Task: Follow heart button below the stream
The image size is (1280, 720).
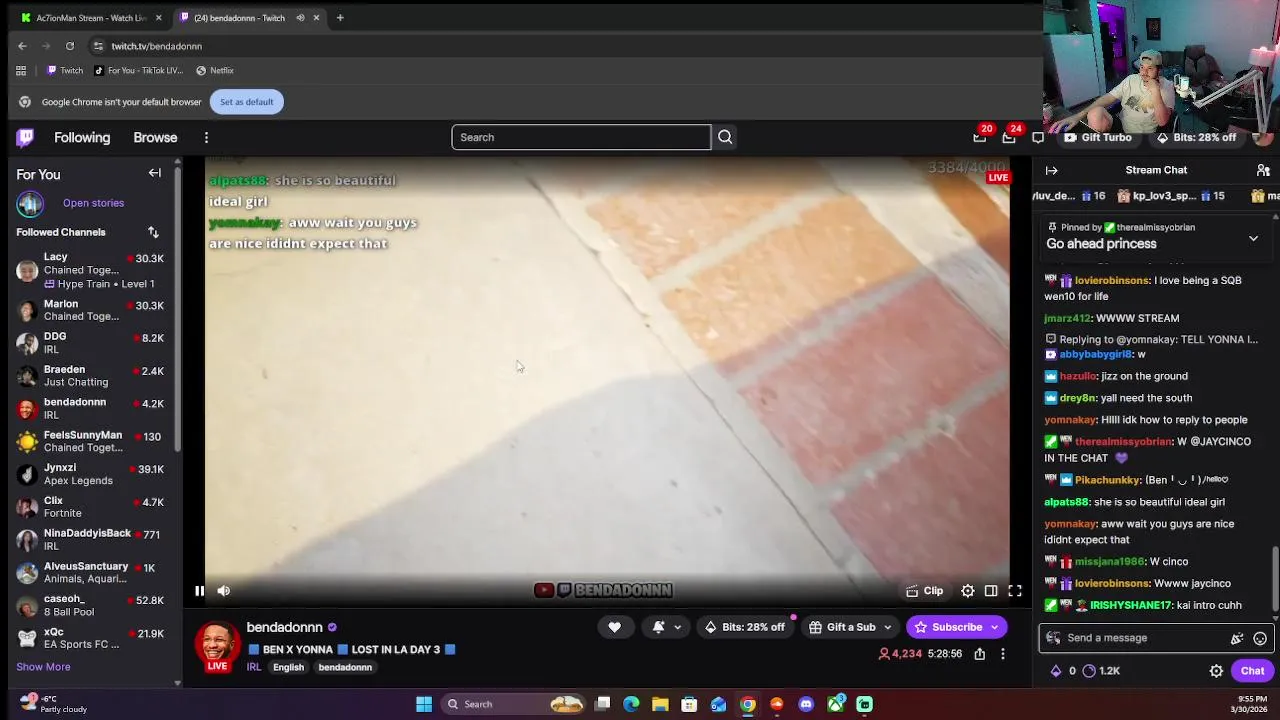Action: click(x=614, y=627)
